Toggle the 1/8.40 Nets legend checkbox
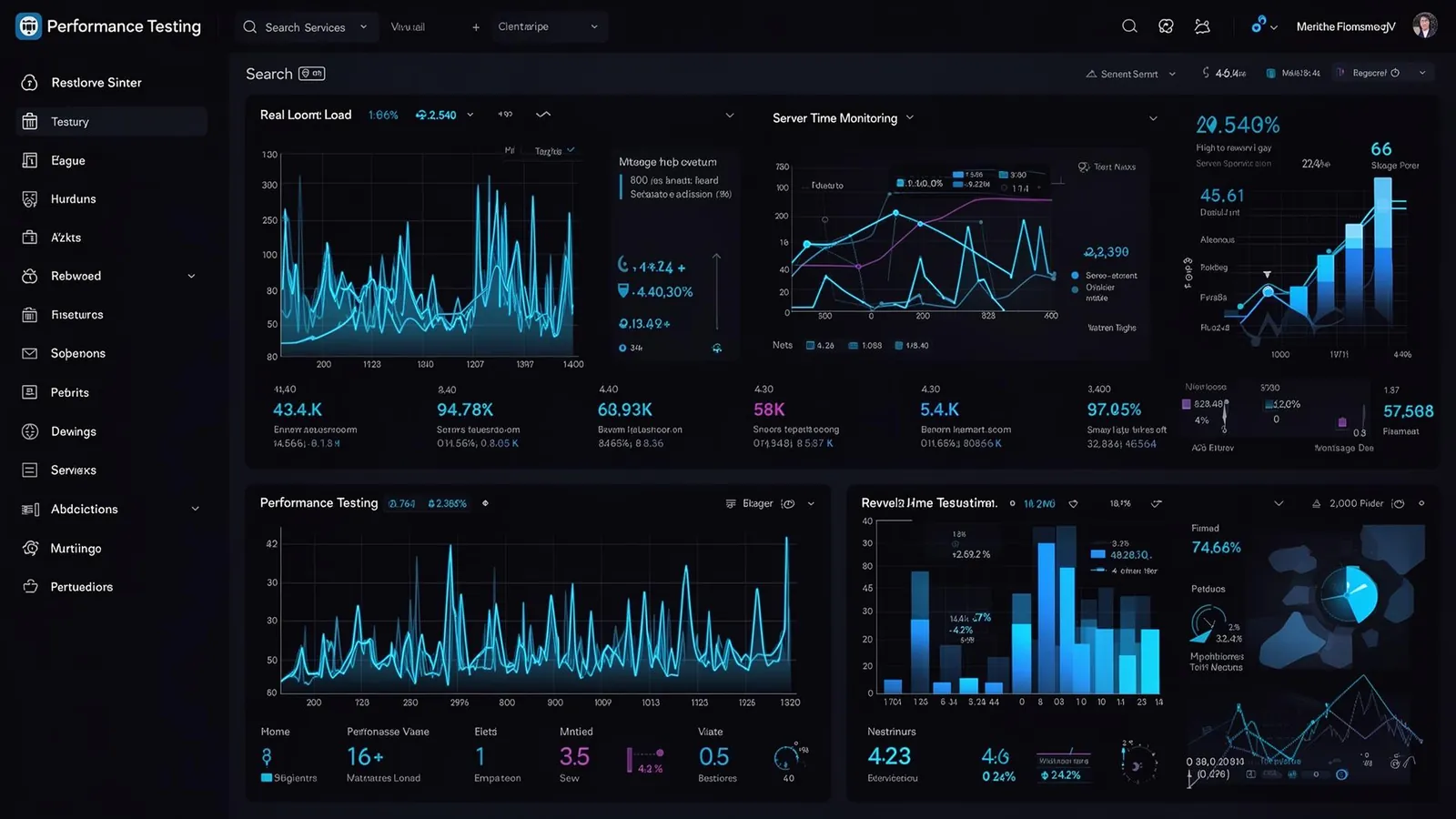Image resolution: width=1456 pixels, height=819 pixels. pos(899,346)
